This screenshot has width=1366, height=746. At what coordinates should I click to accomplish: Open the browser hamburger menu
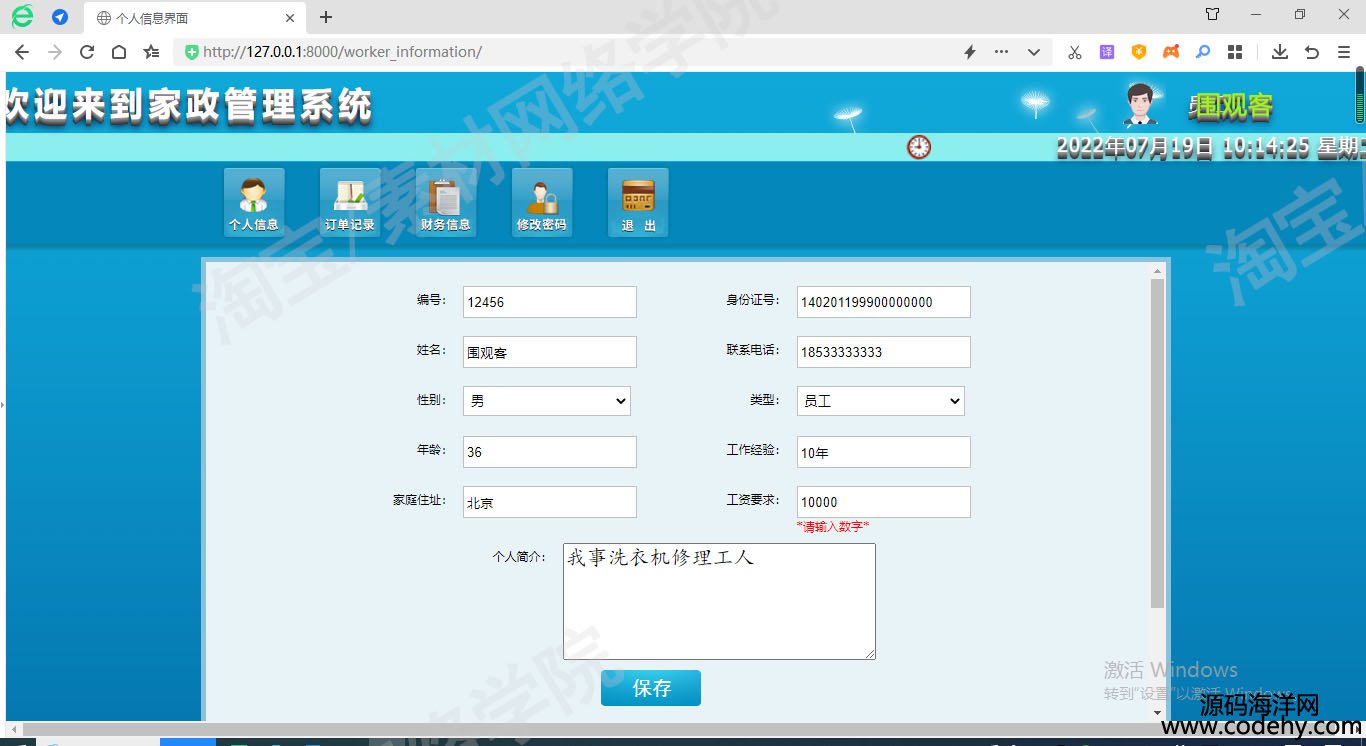[1344, 52]
